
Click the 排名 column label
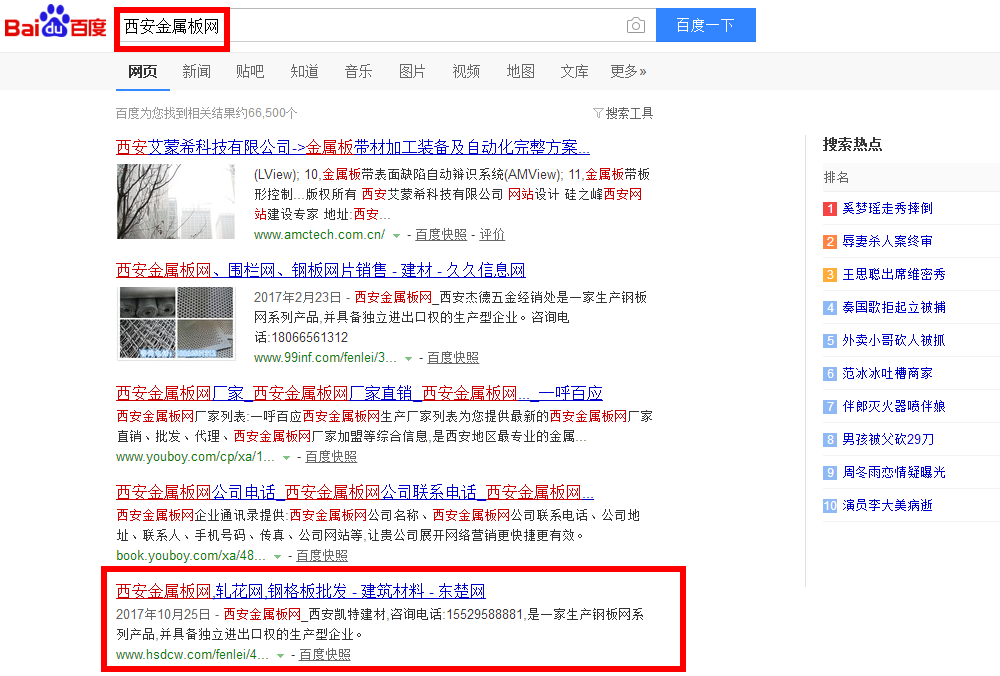point(836,177)
